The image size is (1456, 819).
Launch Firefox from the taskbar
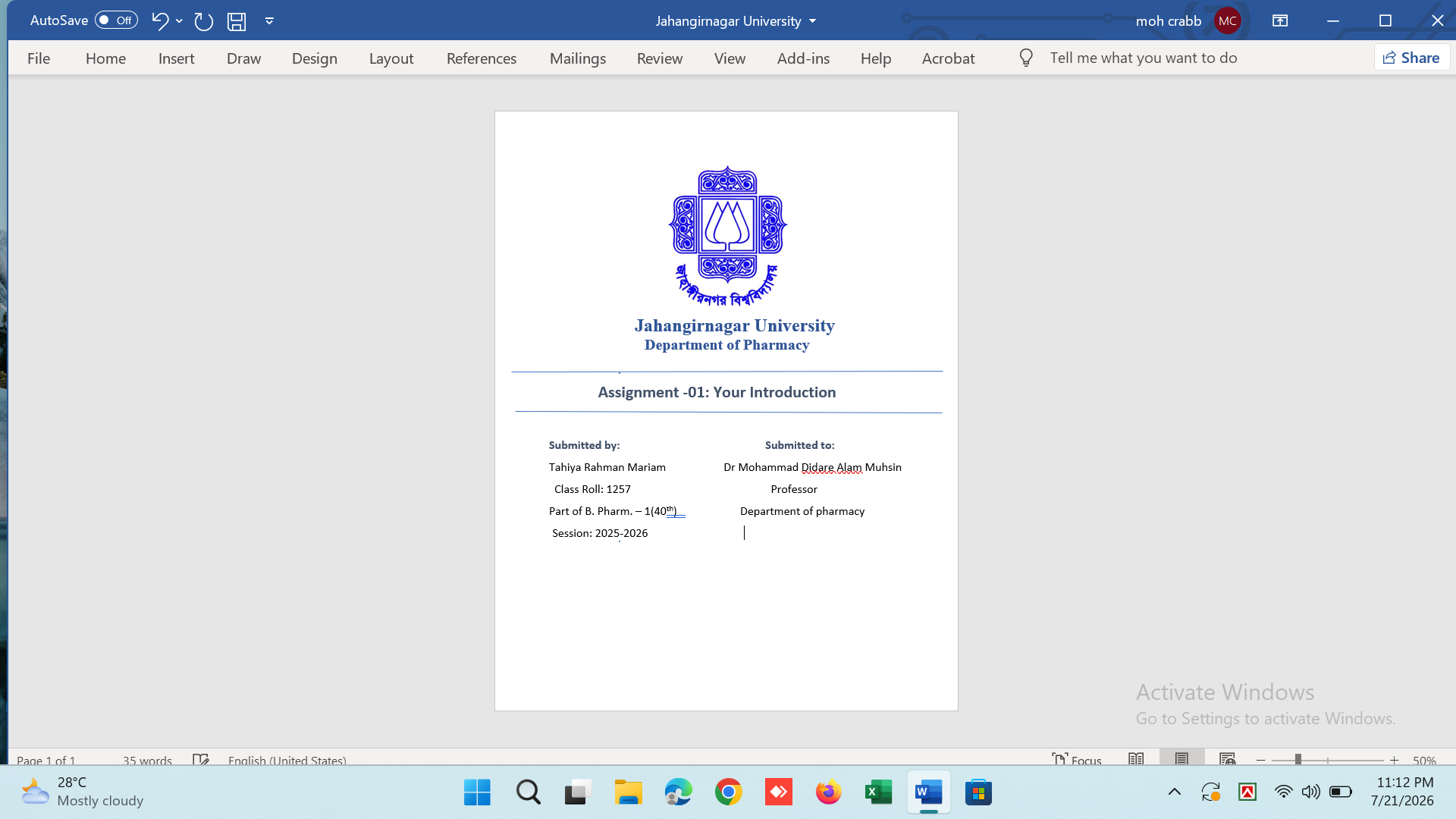click(828, 792)
